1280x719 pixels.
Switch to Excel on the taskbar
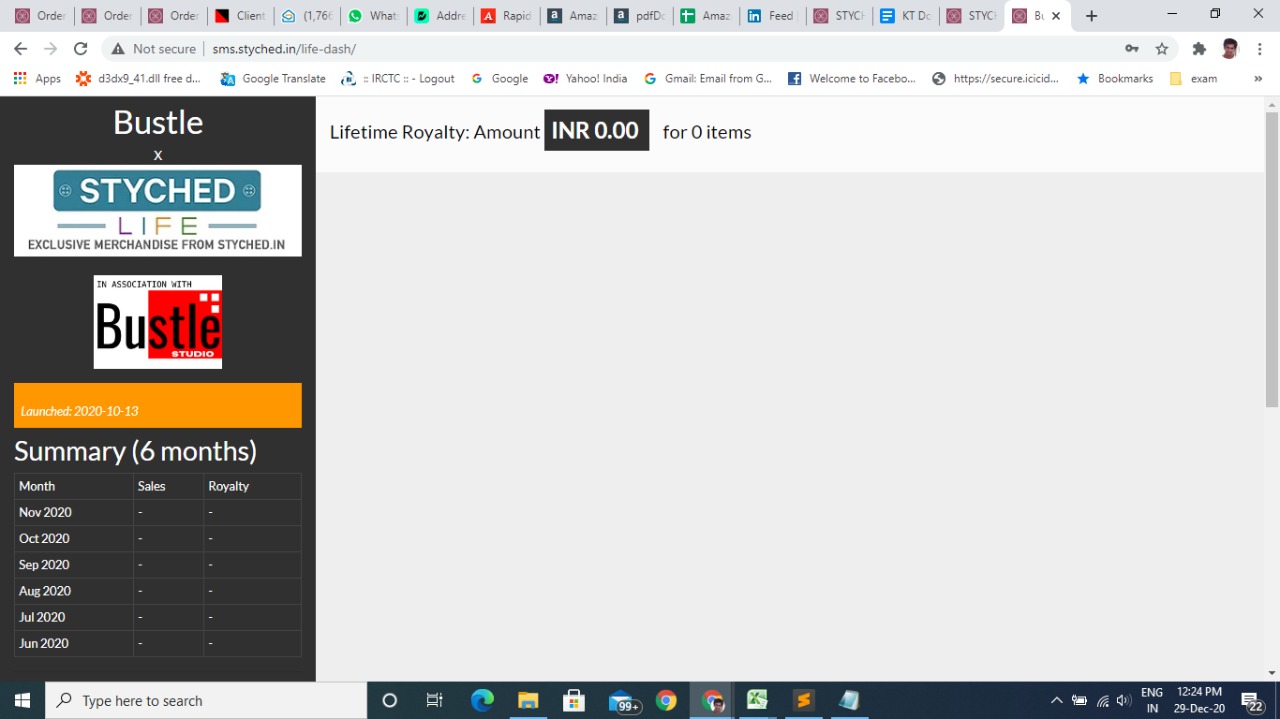coord(757,700)
